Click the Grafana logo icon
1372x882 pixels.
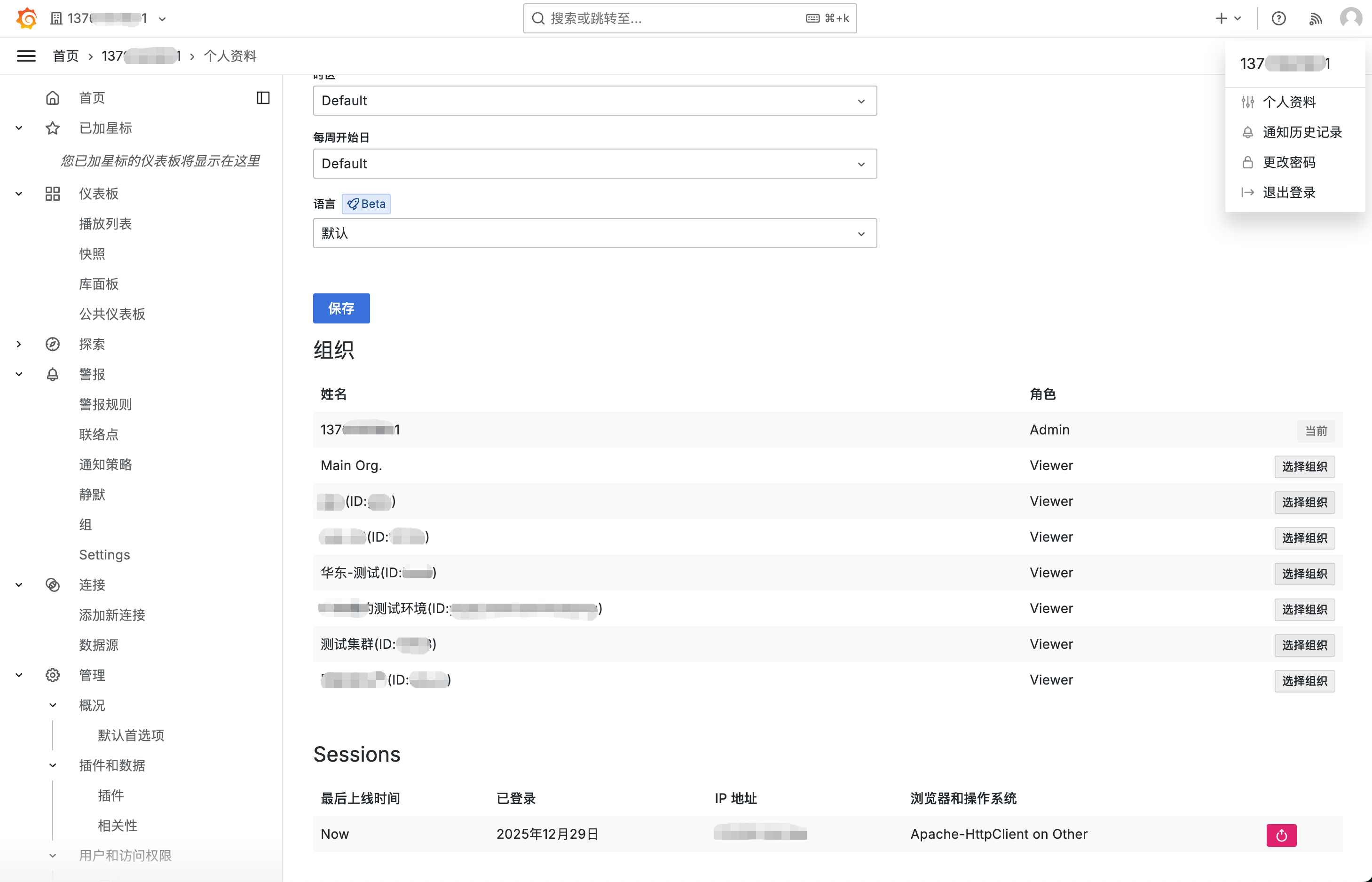26,18
